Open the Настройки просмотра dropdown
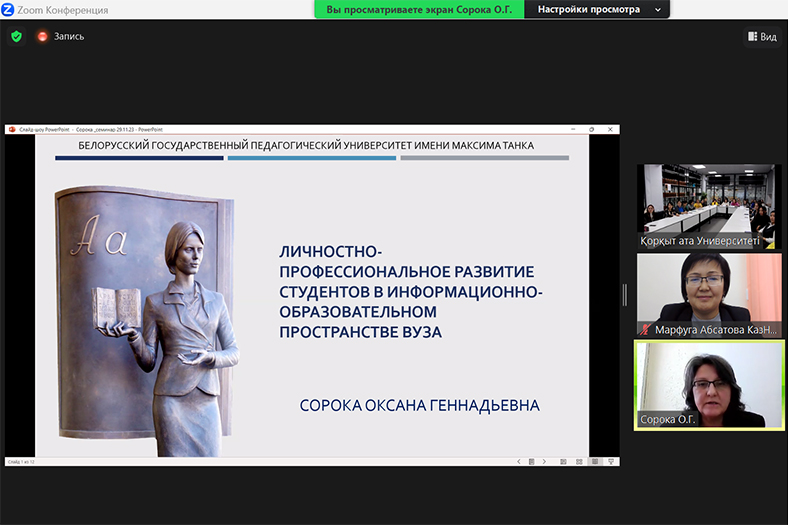Image resolution: width=788 pixels, height=525 pixels. (x=600, y=9)
